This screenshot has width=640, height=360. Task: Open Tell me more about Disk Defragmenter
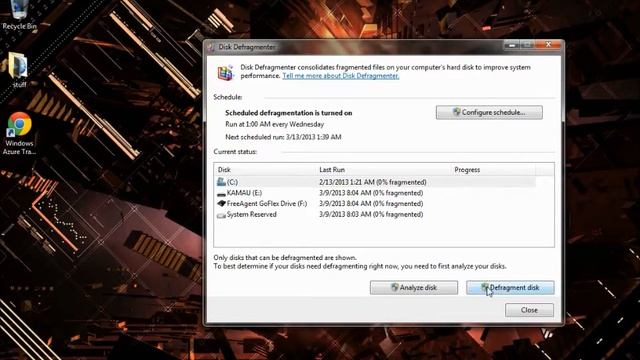coord(340,76)
